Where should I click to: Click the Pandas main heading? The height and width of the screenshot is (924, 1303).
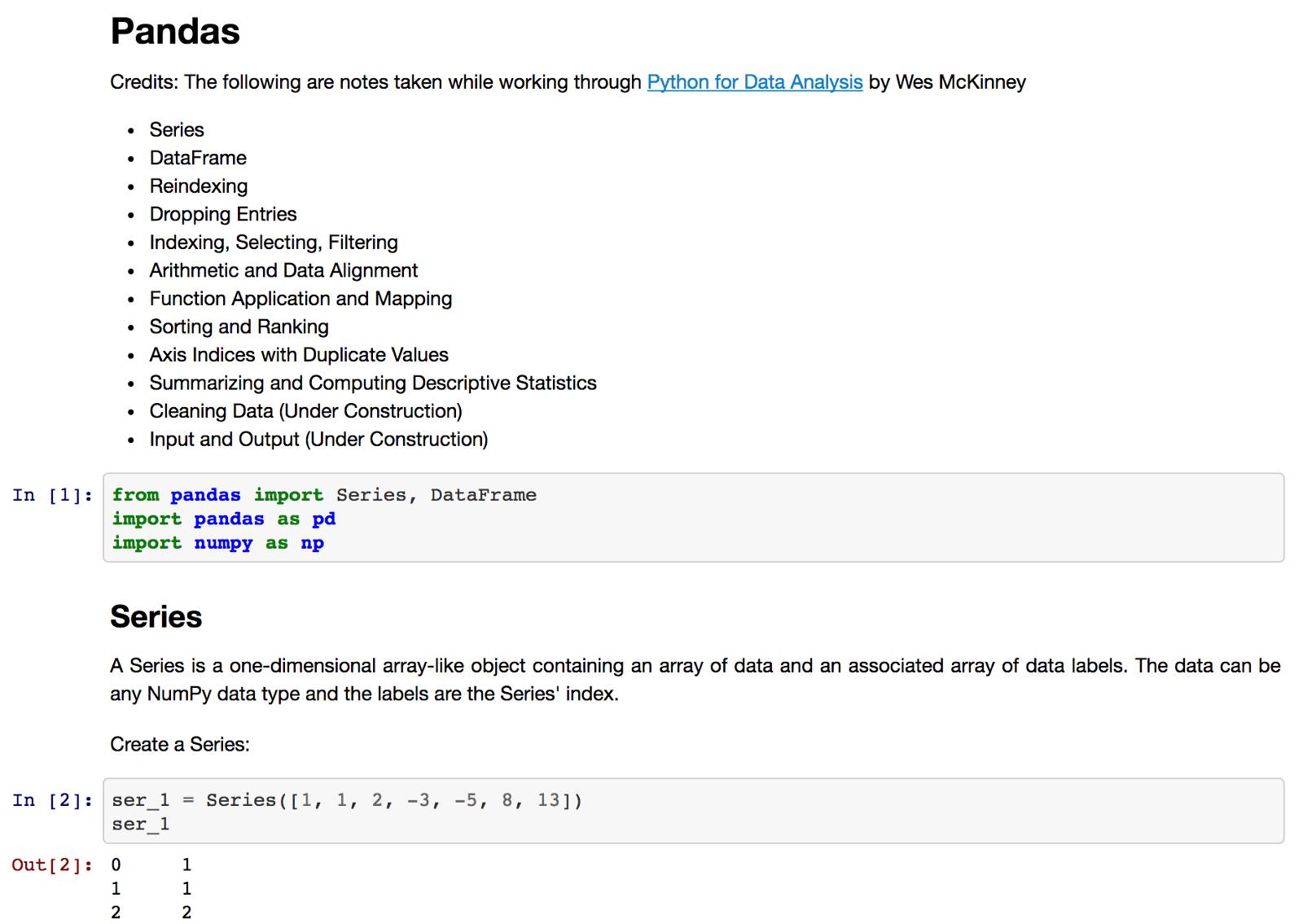pos(175,32)
